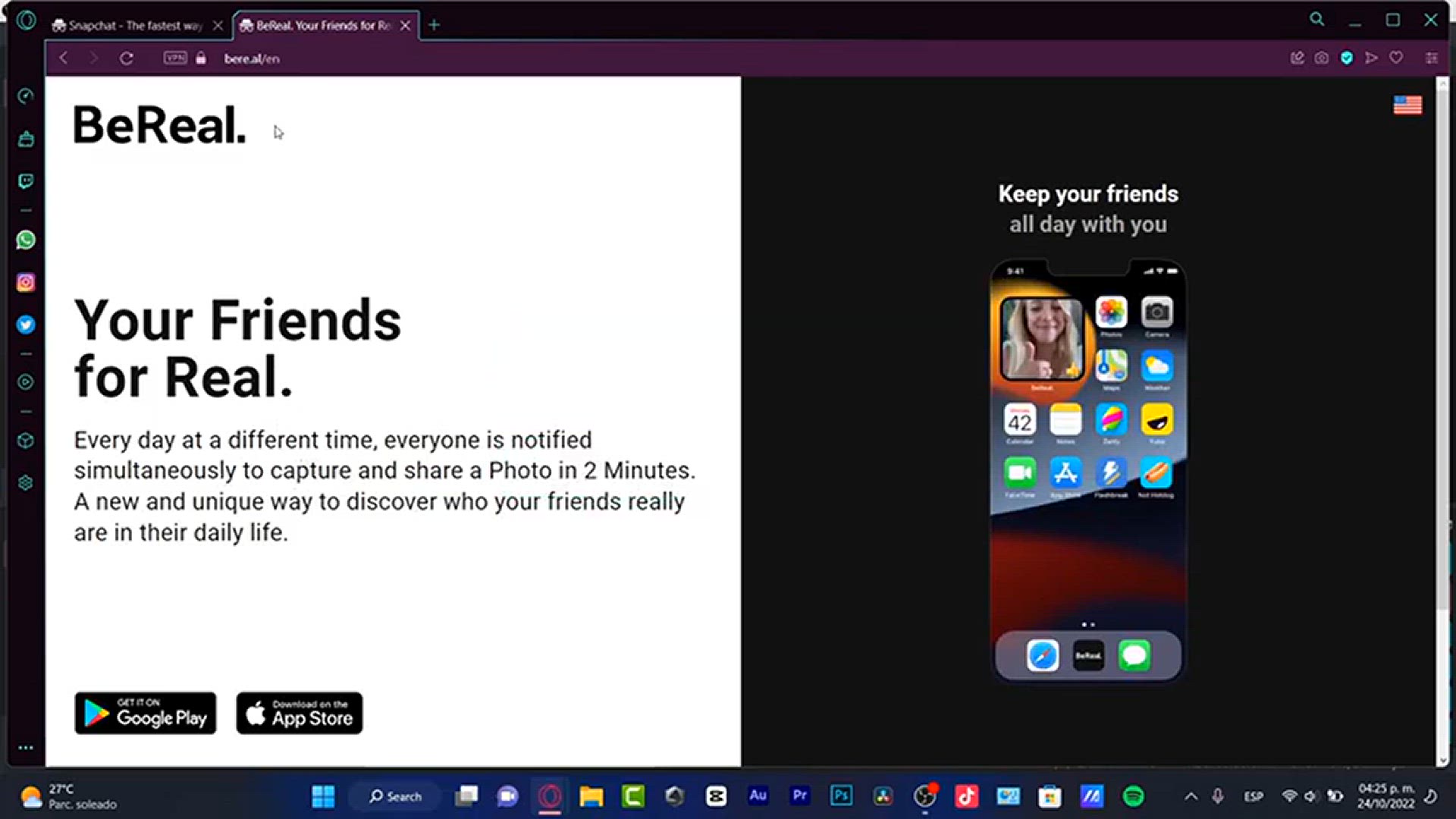The height and width of the screenshot is (819, 1456).
Task: Open WhatsApp in the Opera sidebar
Action: (26, 240)
